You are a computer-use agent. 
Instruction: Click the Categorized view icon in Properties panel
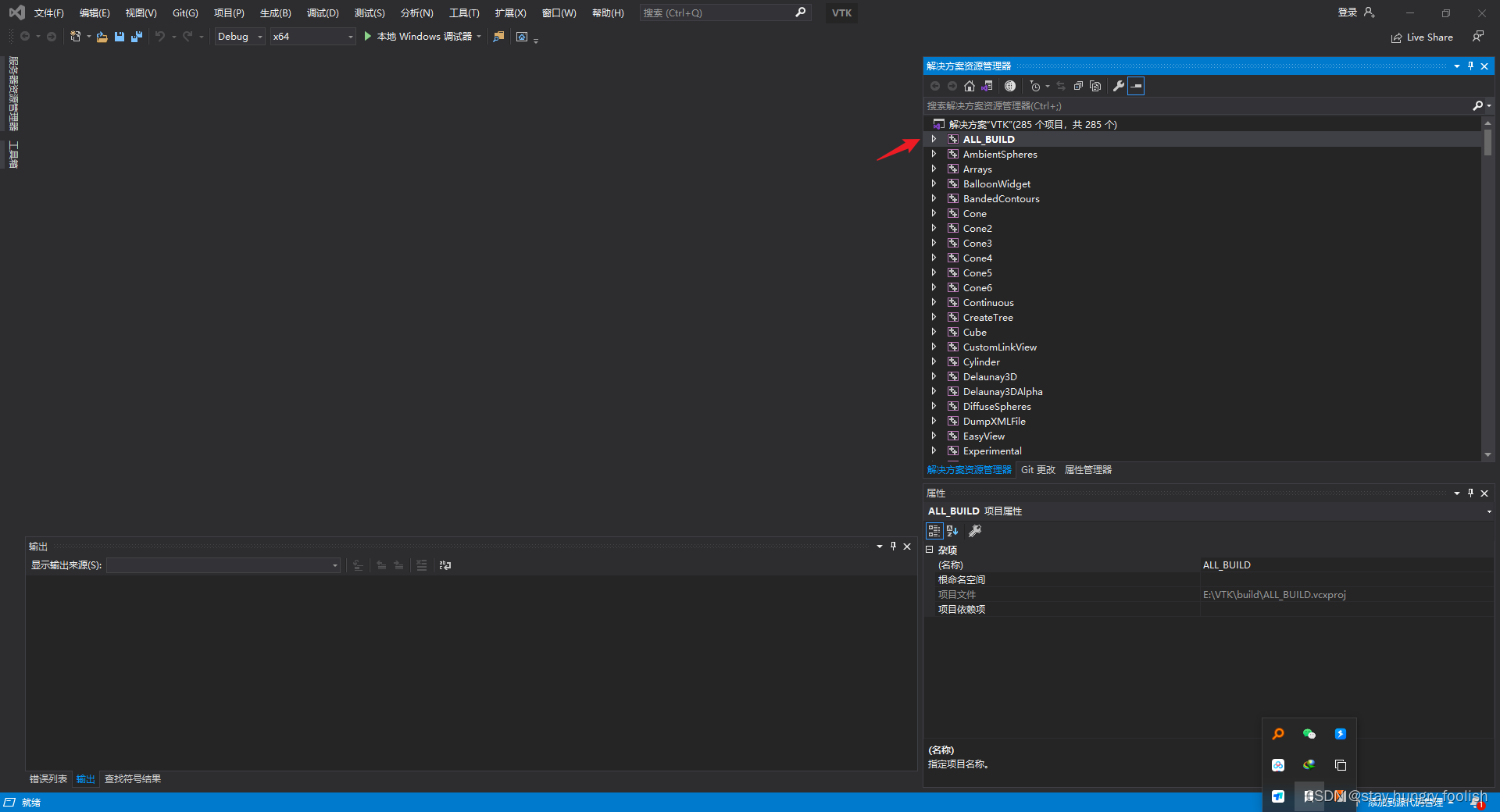(934, 531)
